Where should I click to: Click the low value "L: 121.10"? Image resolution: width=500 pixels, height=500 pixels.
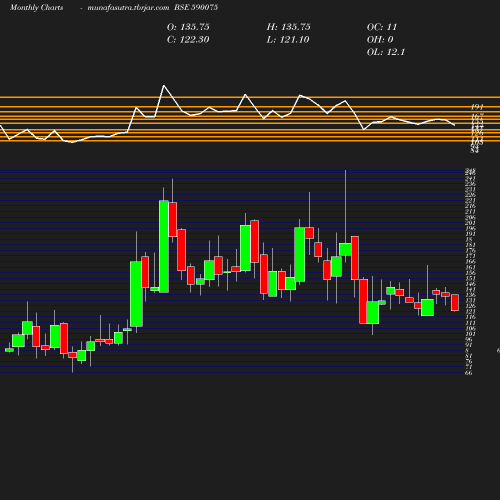click(288, 40)
